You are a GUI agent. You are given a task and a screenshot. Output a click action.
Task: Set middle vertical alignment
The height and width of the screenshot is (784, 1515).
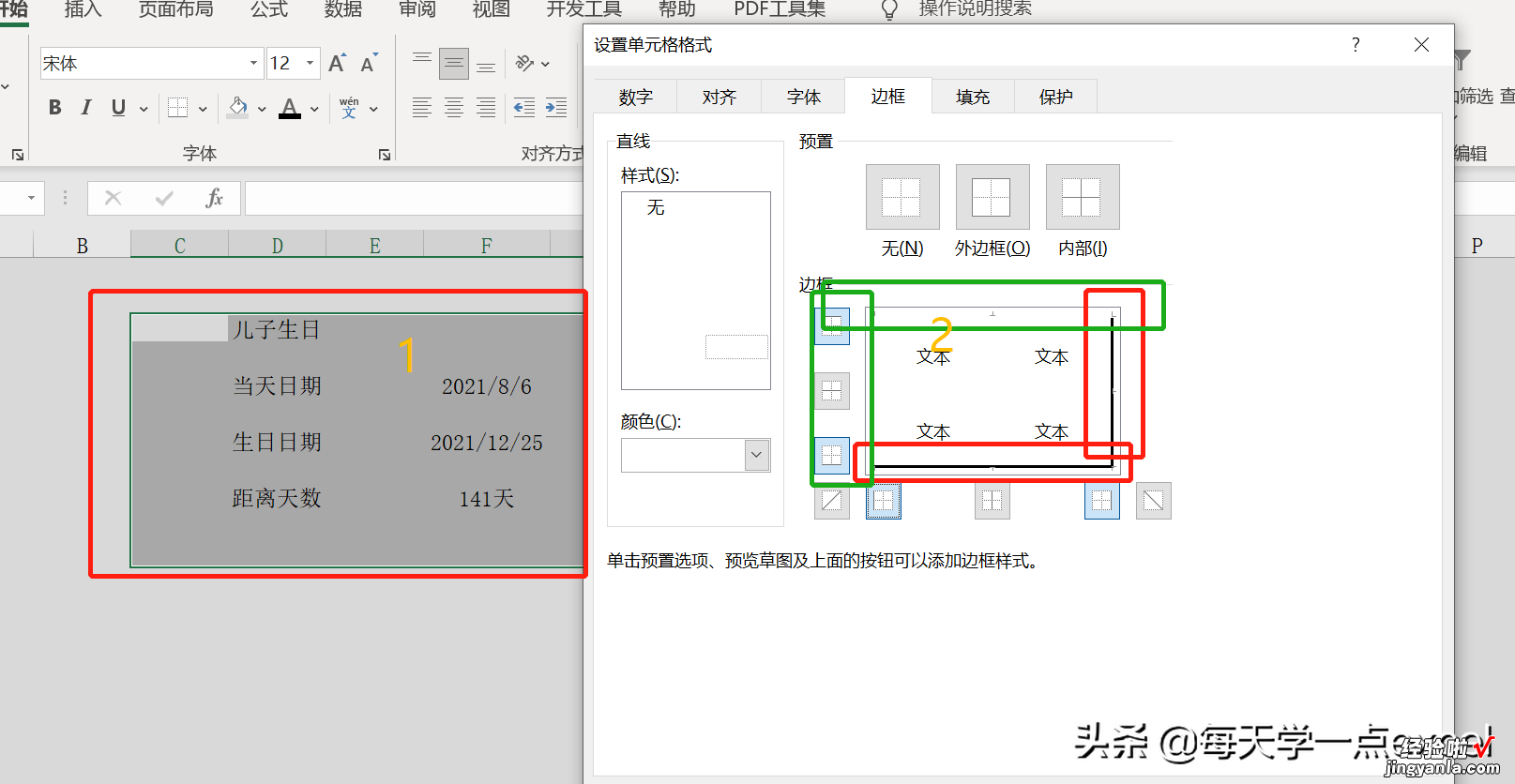point(454,63)
